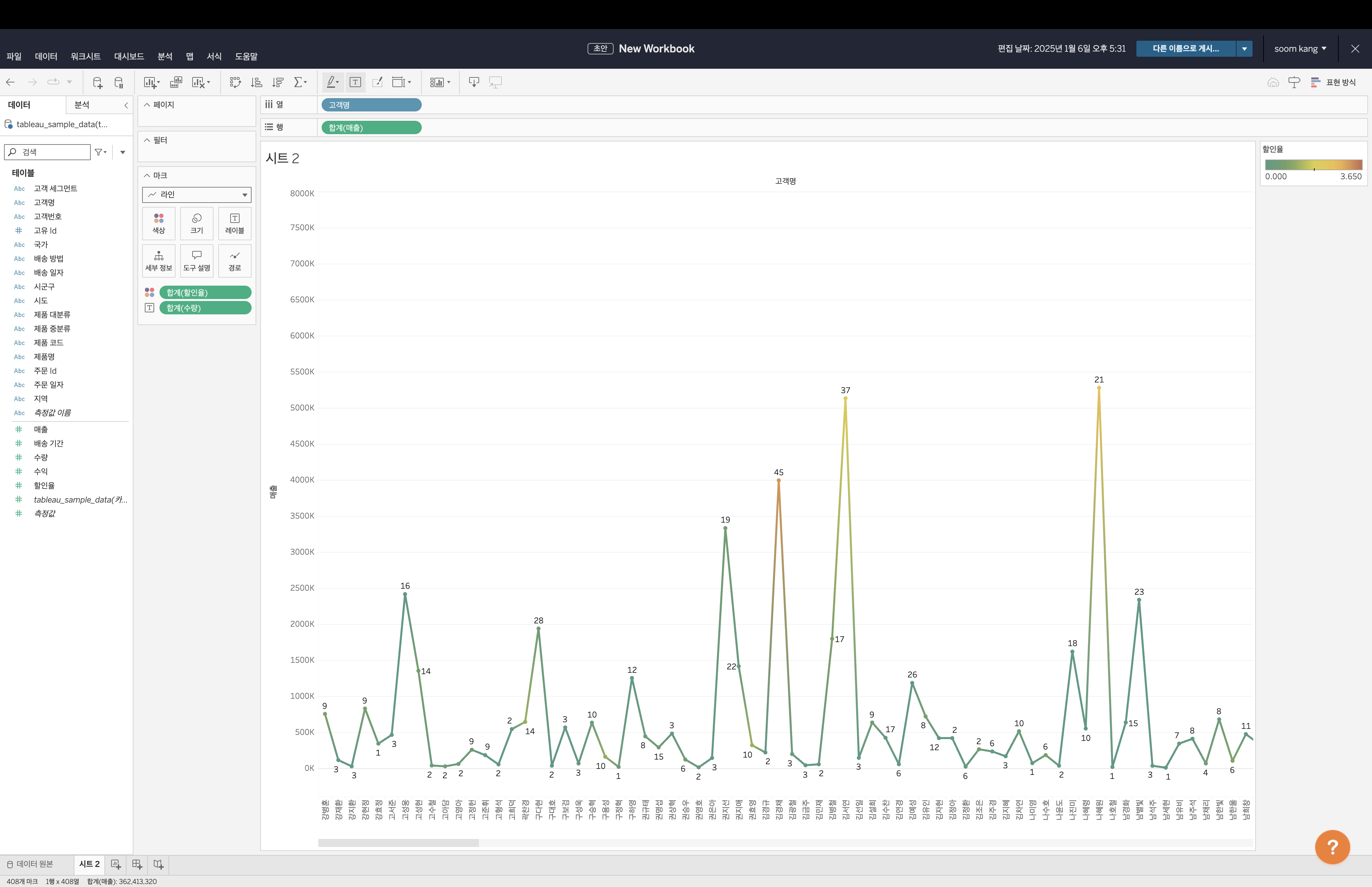The image size is (1372, 887).
Task: Switch to the 데이터 pane tab
Action: pos(19,105)
